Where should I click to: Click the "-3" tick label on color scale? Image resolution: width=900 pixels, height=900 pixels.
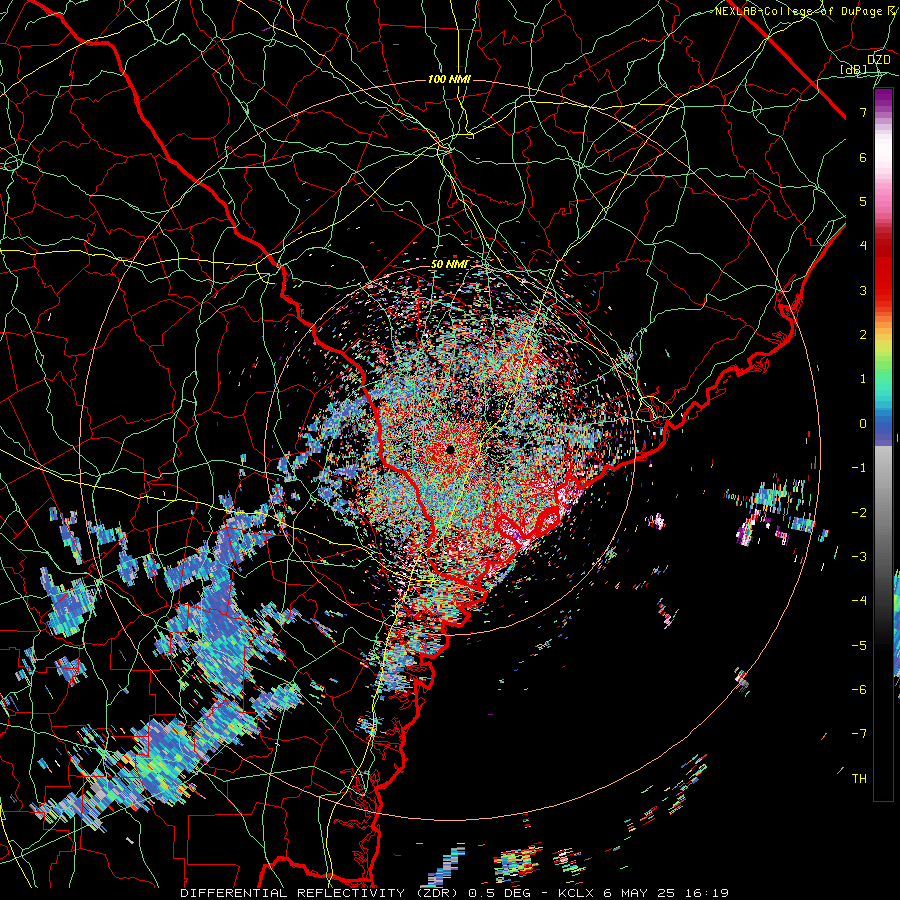coord(859,557)
